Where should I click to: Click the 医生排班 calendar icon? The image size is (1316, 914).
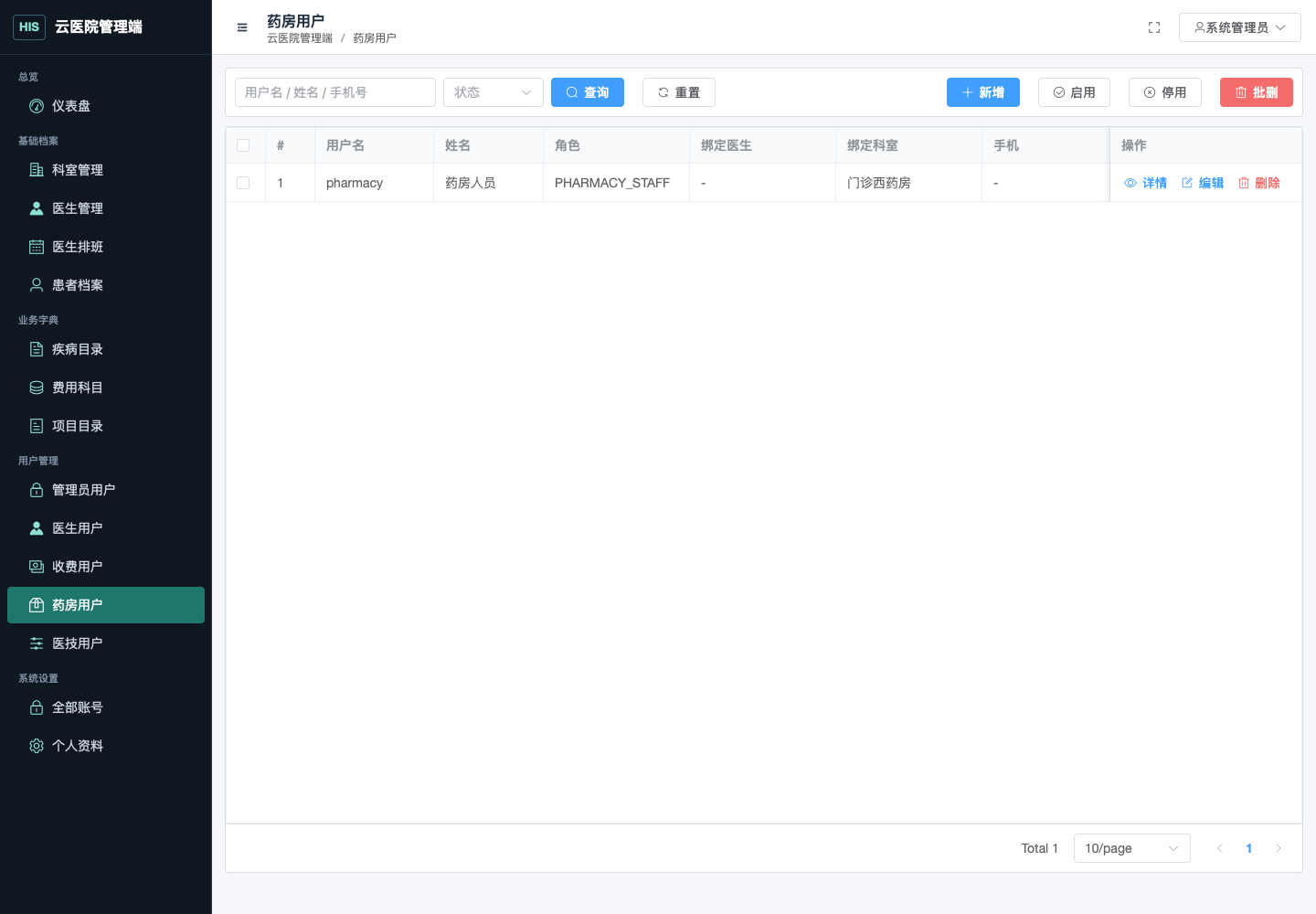37,247
